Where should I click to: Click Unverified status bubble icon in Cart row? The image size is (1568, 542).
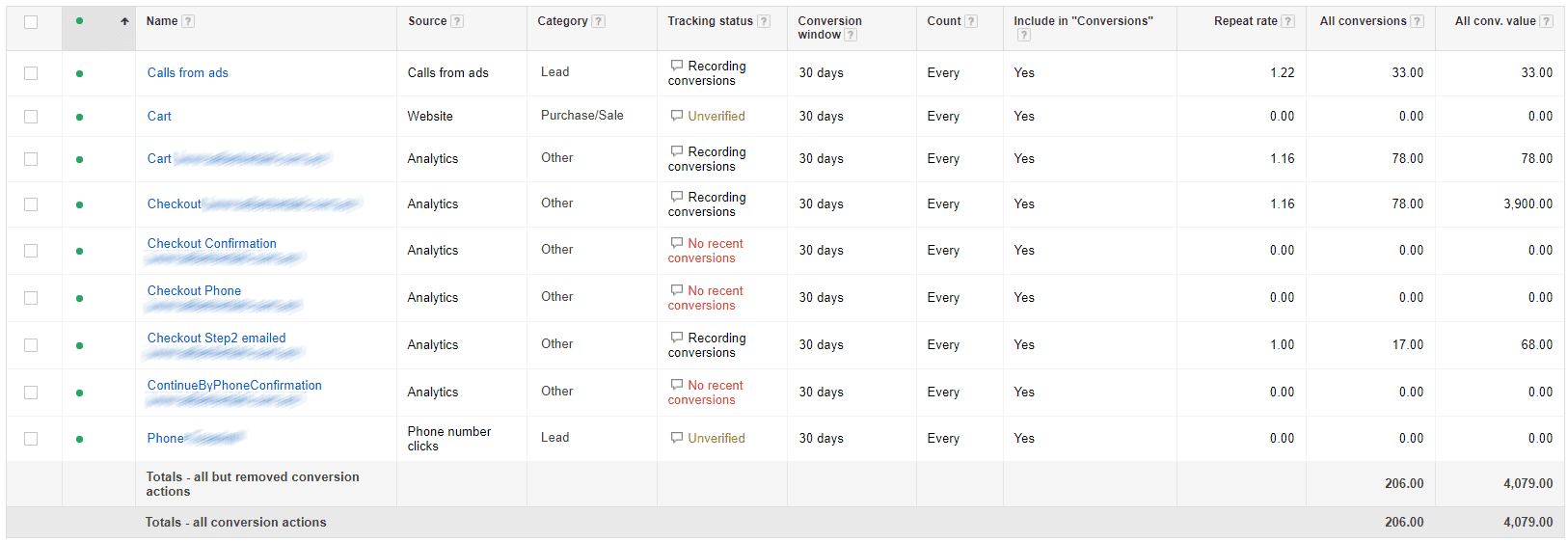[677, 116]
